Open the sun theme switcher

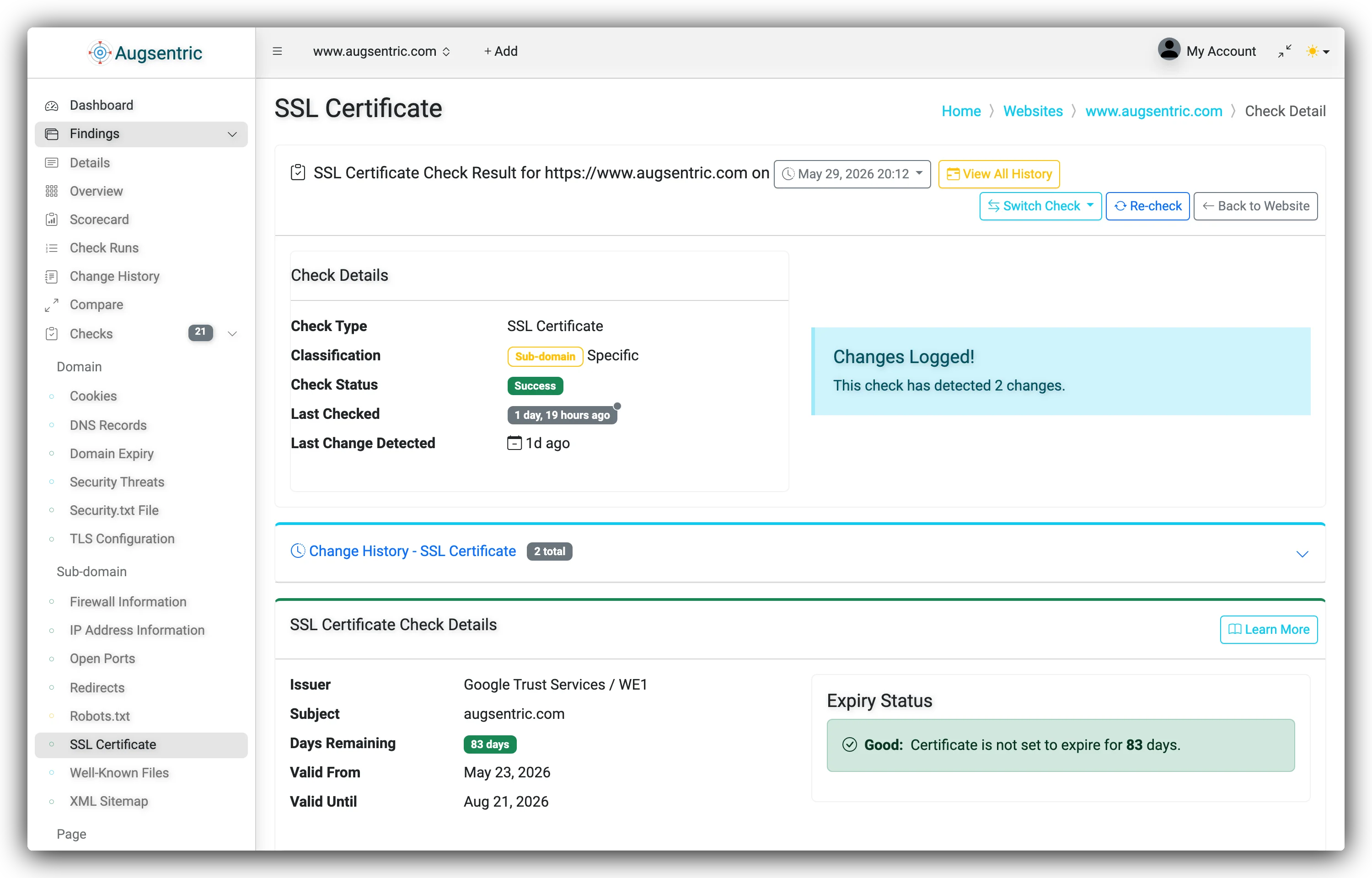pyautogui.click(x=1318, y=51)
